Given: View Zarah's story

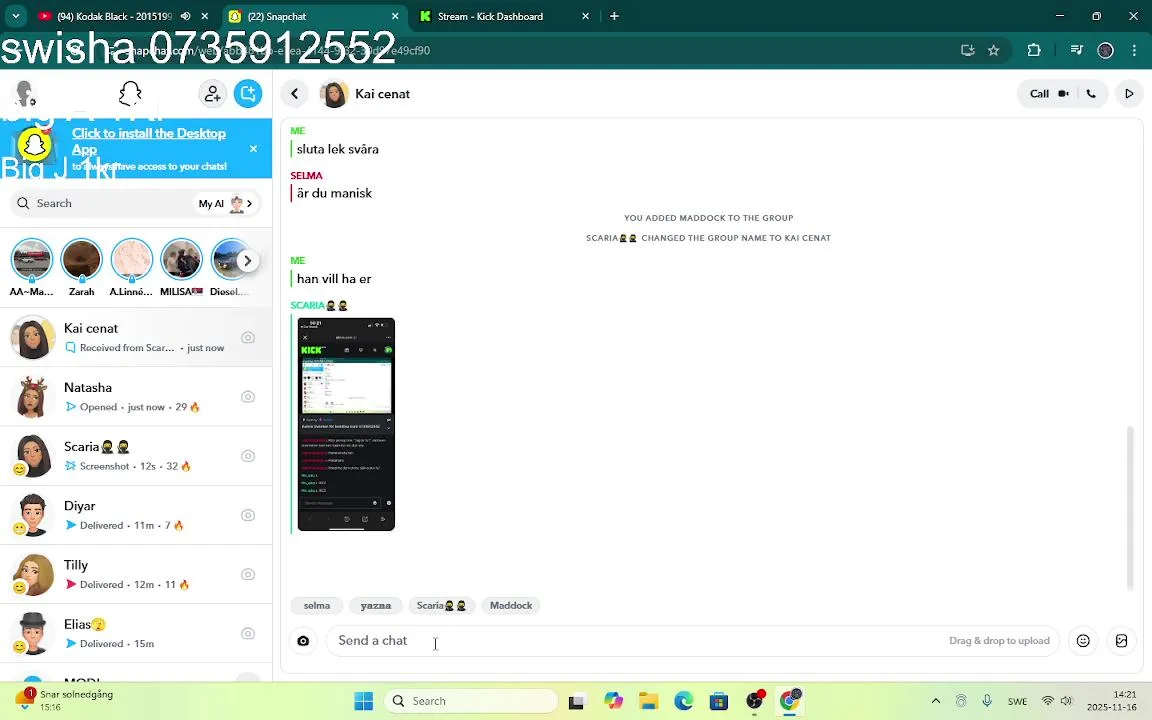Looking at the screenshot, I should [x=82, y=267].
